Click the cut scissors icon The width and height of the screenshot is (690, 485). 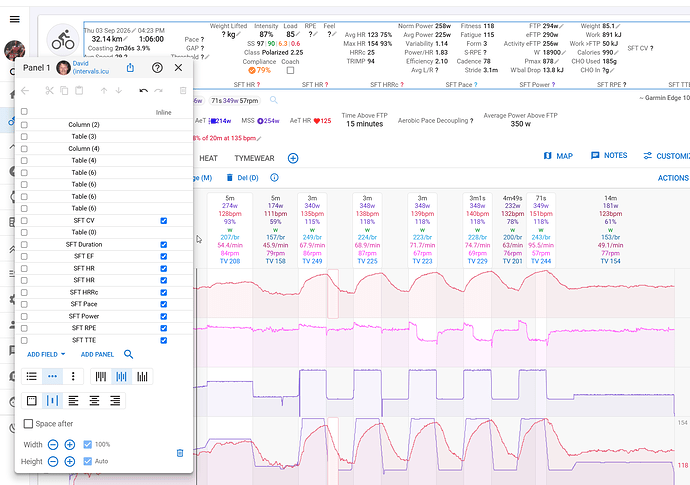pyautogui.click(x=49, y=91)
